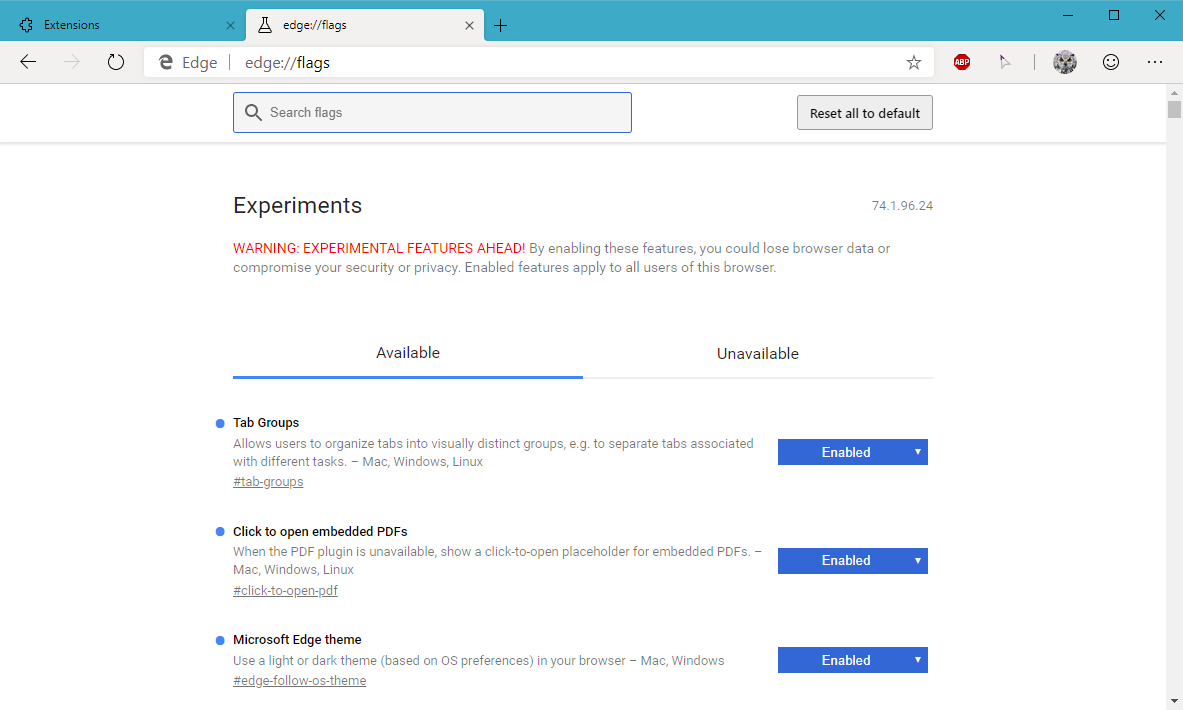Screen dimensions: 1183x710
Task: Select the Available tab
Action: [408, 353]
